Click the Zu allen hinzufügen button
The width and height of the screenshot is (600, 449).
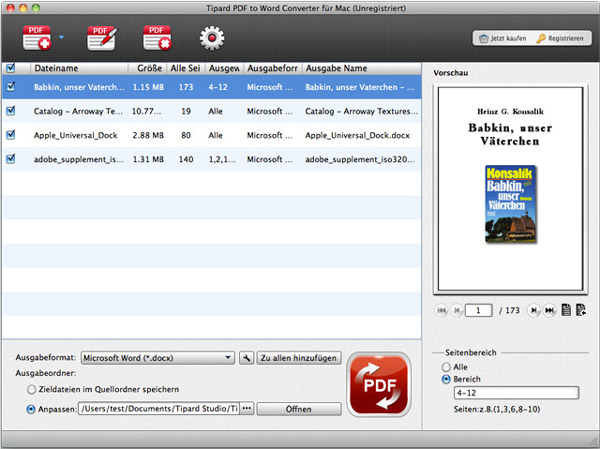pyautogui.click(x=299, y=358)
